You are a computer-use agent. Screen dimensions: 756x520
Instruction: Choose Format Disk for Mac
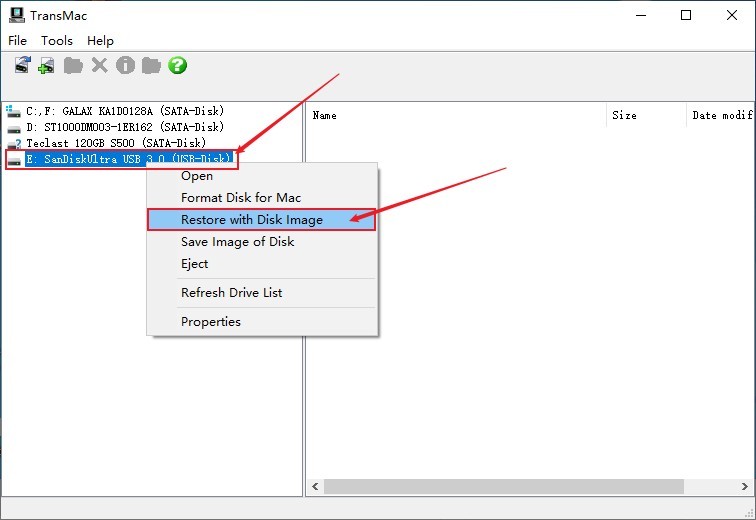pos(262,198)
